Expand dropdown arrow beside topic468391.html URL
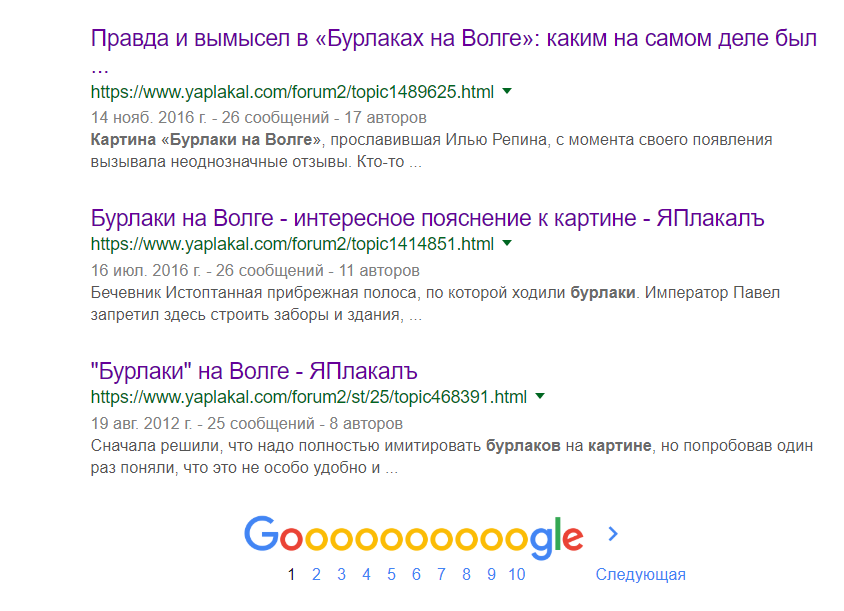The width and height of the screenshot is (844, 611). coord(540,396)
